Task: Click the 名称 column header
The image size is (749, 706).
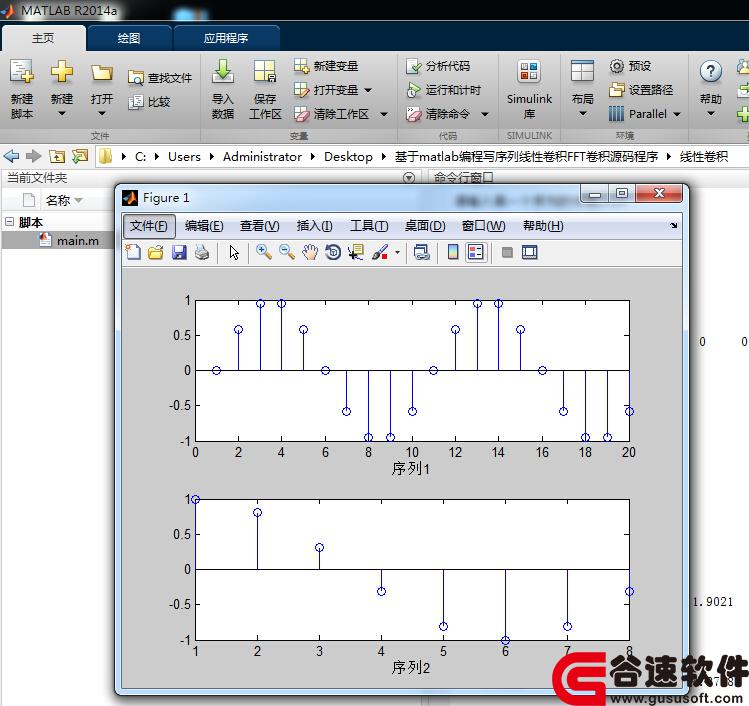Action: click(x=58, y=200)
